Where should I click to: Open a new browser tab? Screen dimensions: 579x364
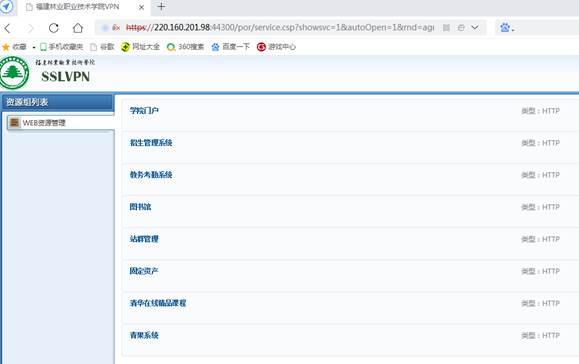(x=161, y=7)
